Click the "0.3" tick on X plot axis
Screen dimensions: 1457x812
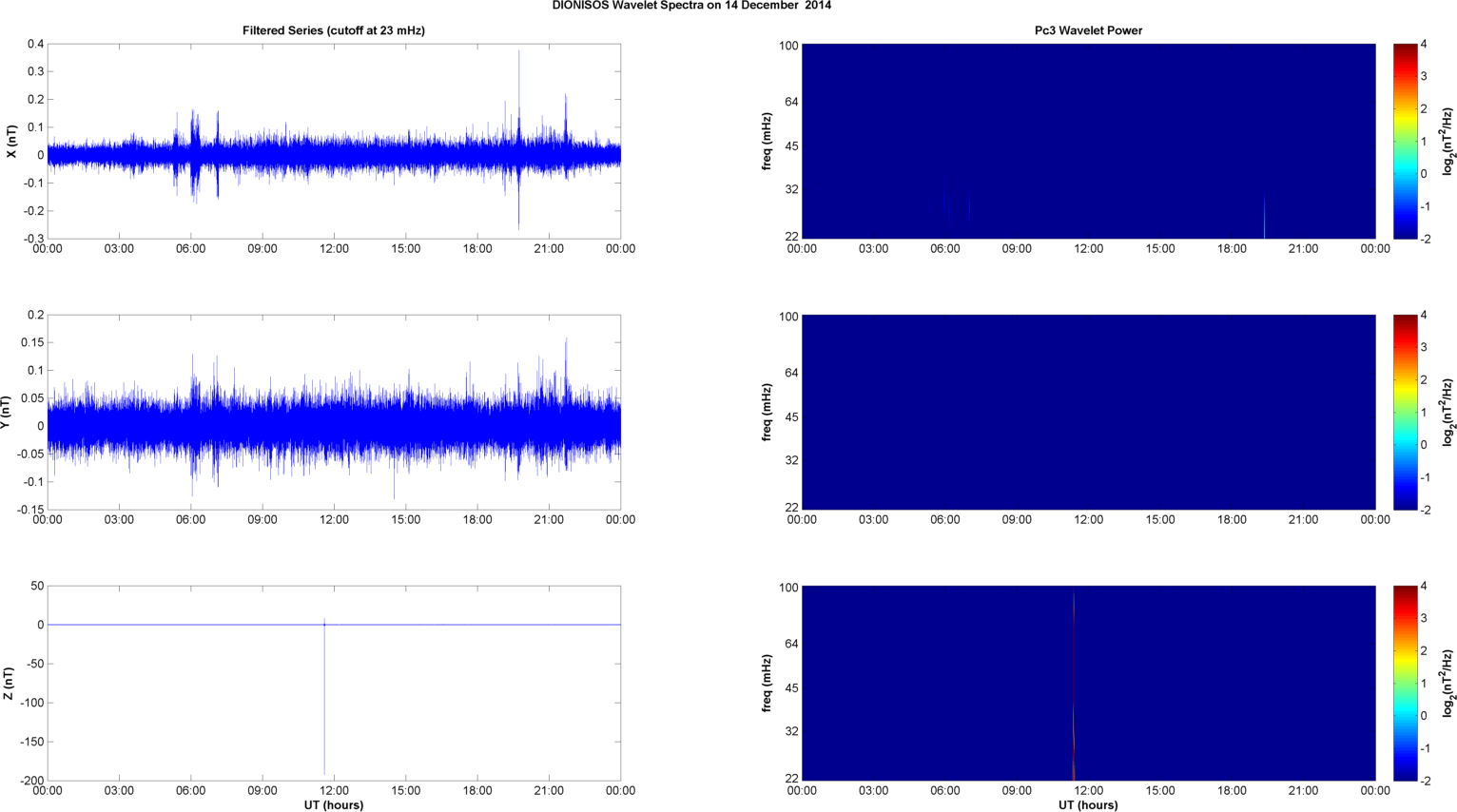coord(36,71)
